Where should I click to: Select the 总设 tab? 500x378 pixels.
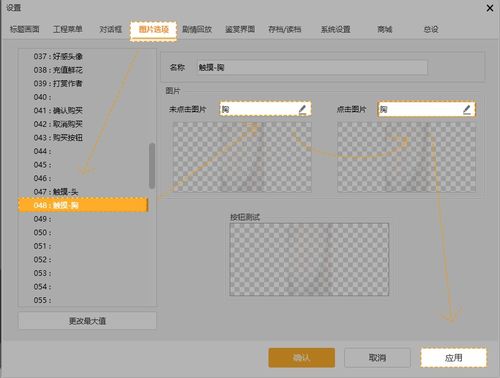point(431,29)
